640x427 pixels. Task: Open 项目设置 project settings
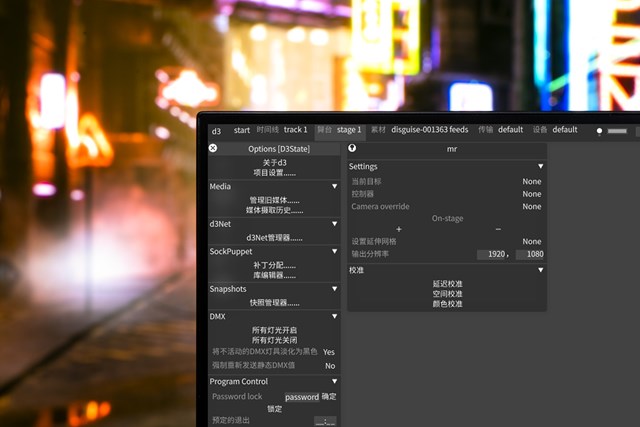point(274,173)
